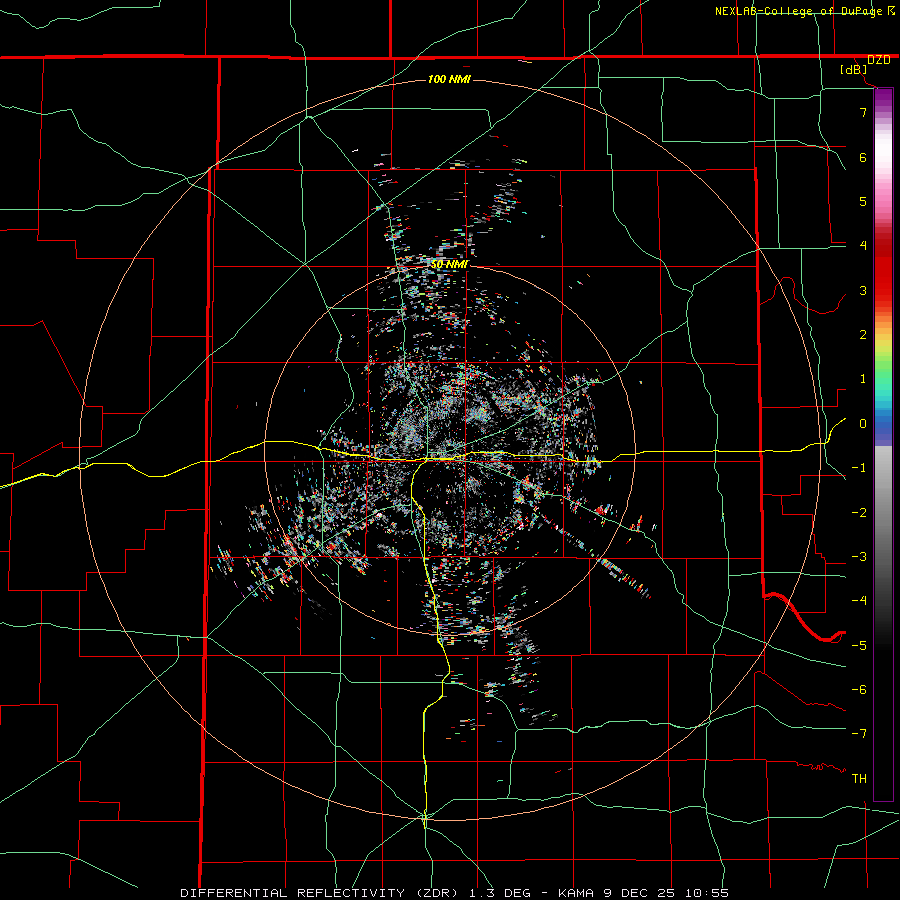The height and width of the screenshot is (900, 900).
Task: Click the 3 dB value on color scale
Action: (x=863, y=290)
